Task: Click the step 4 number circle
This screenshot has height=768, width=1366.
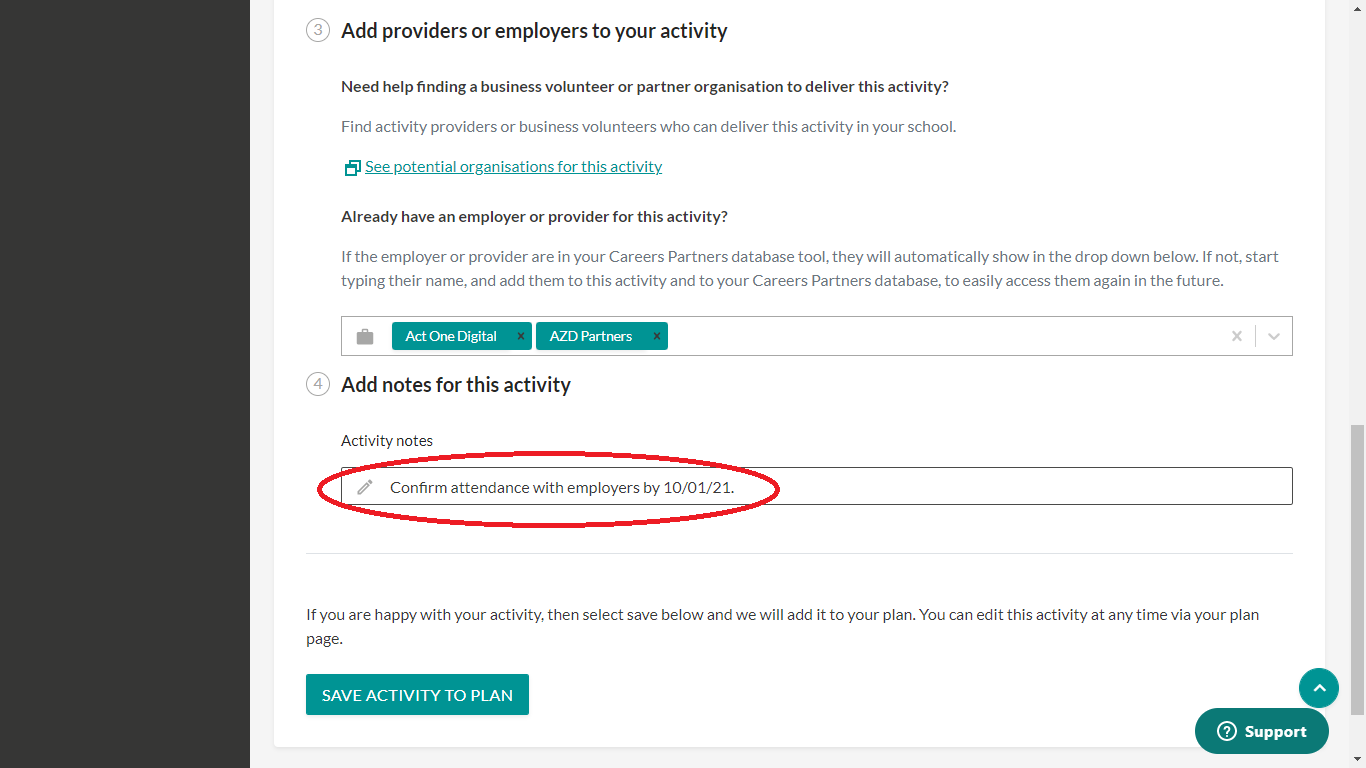Action: 318,384
